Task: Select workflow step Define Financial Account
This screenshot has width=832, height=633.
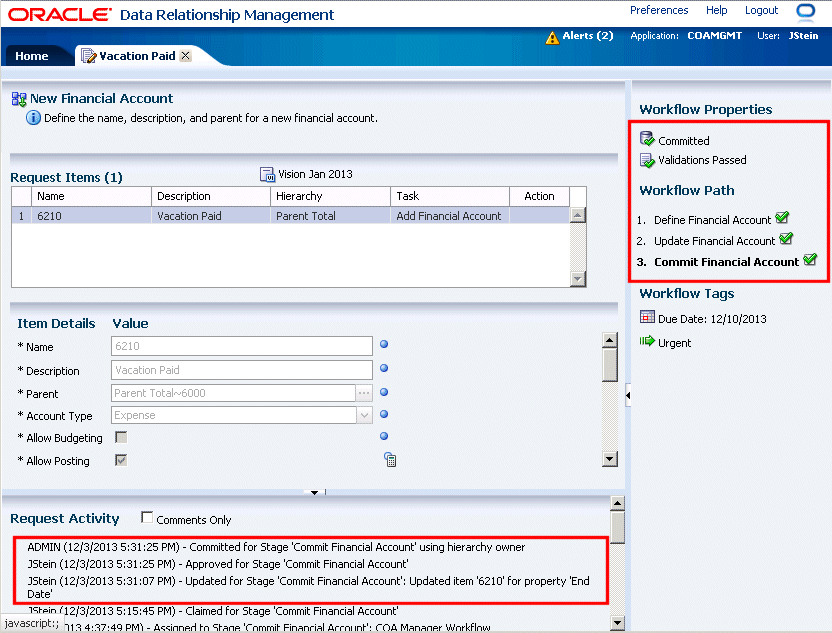Action: pyautogui.click(x=712, y=220)
